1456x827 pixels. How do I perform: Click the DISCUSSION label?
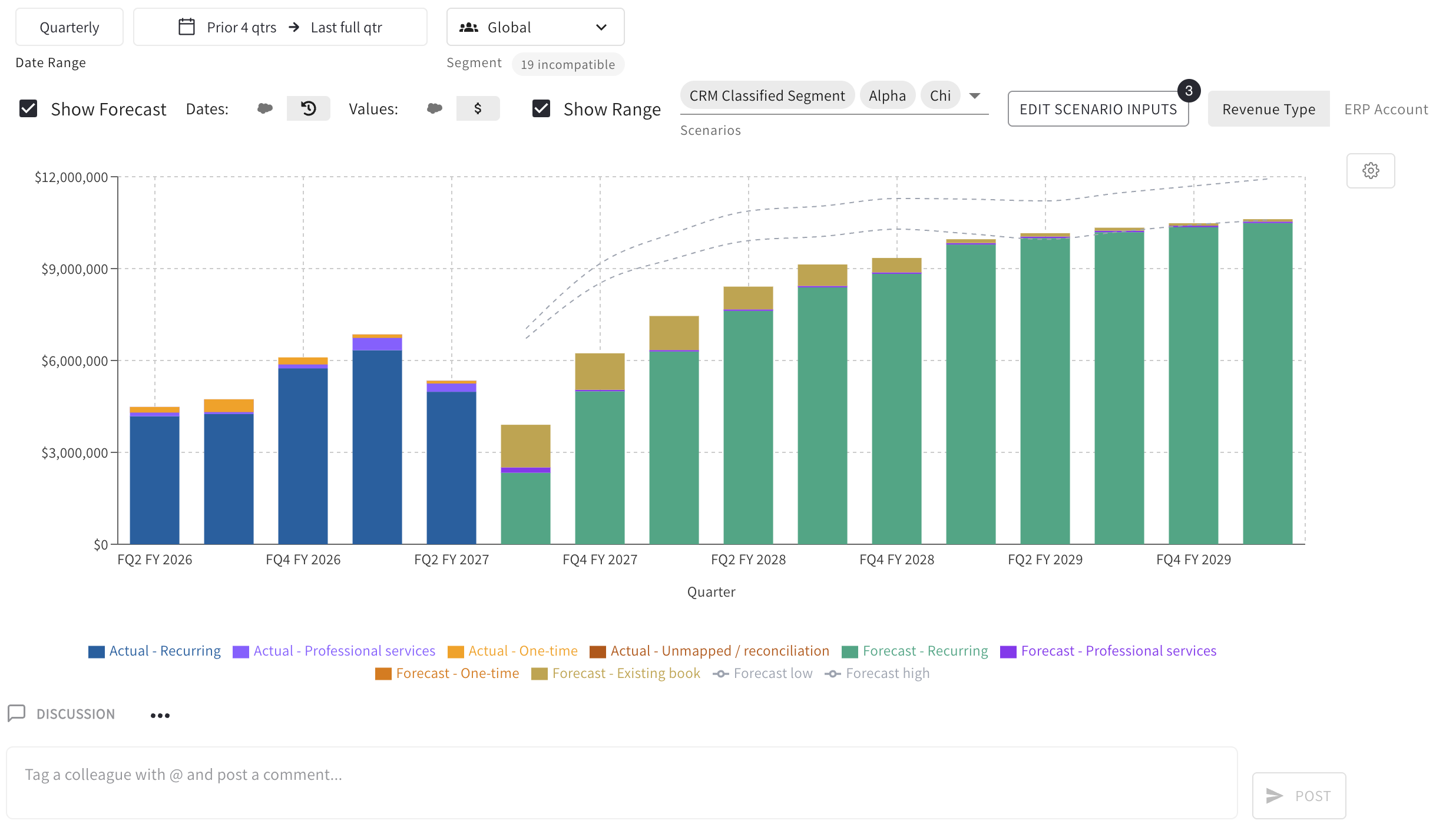point(75,714)
